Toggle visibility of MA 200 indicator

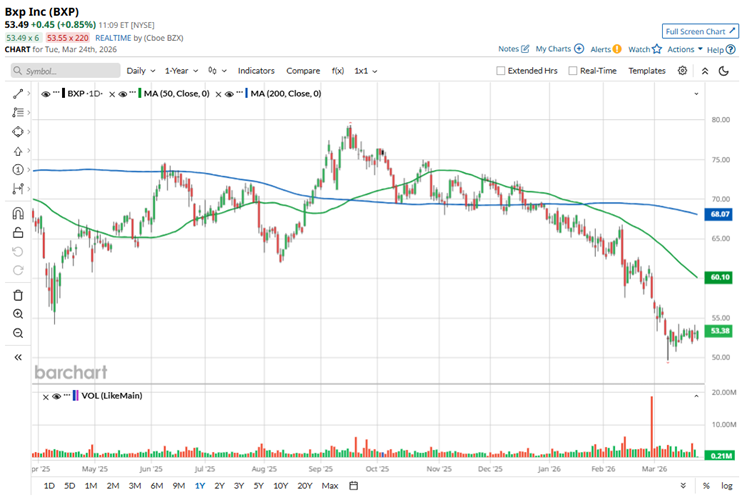coord(229,94)
